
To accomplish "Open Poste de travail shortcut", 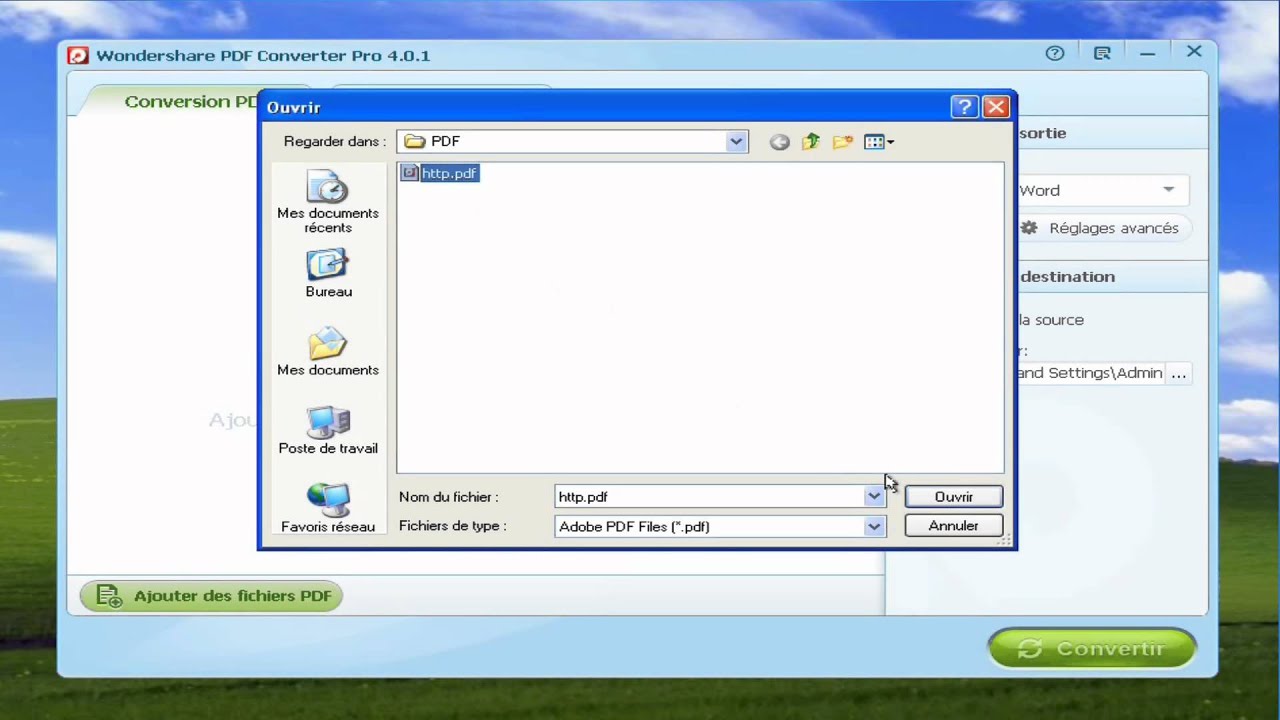I will pos(328,430).
